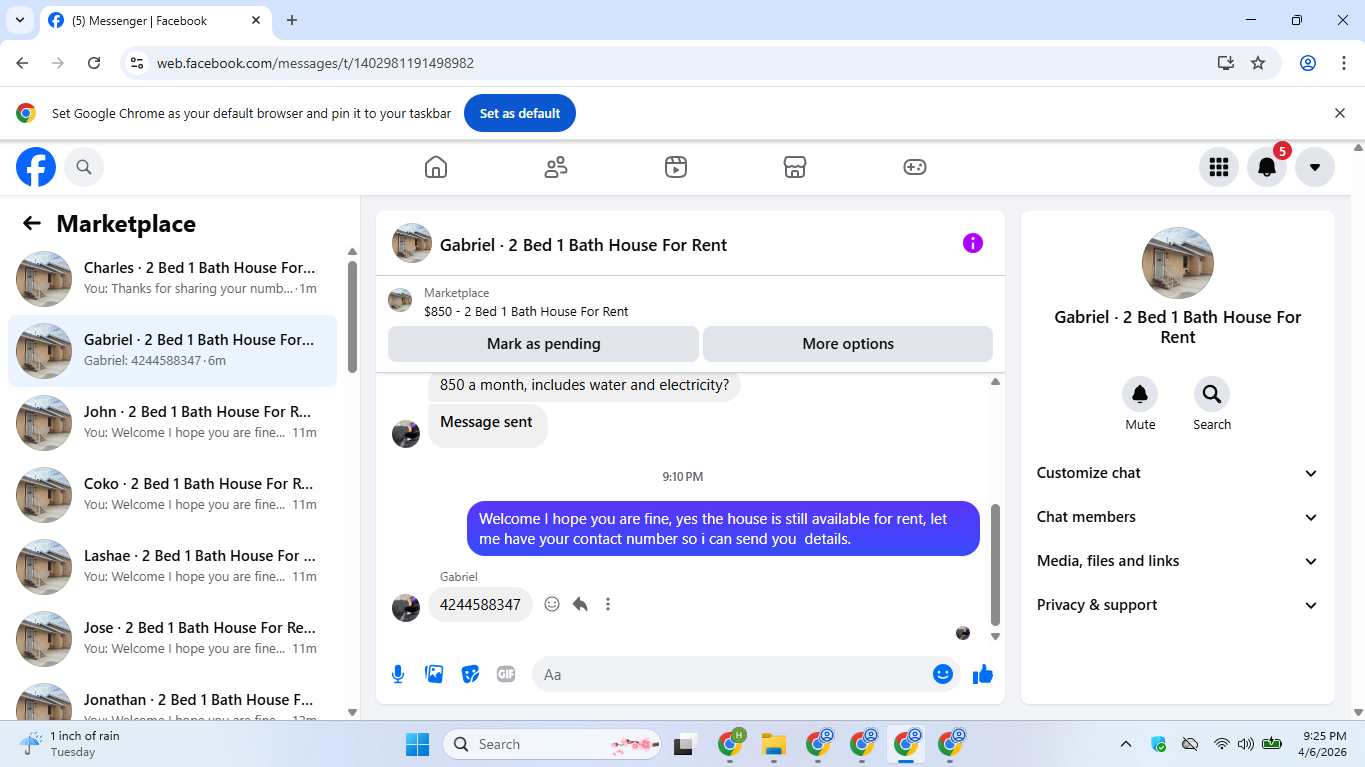The image size is (1365, 767).
Task: Open Lashae conversation
Action: [172, 566]
